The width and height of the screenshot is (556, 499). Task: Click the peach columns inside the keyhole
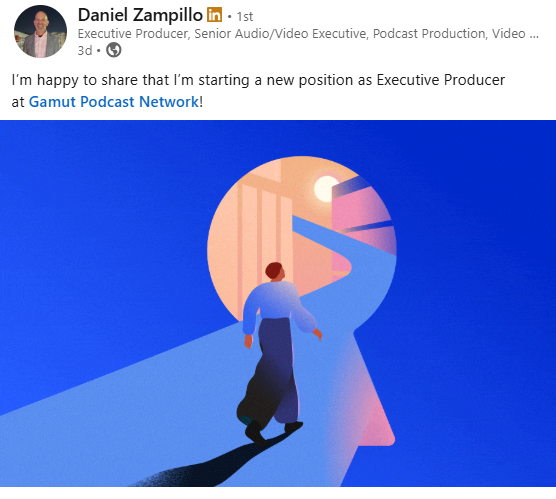pyautogui.click(x=264, y=227)
